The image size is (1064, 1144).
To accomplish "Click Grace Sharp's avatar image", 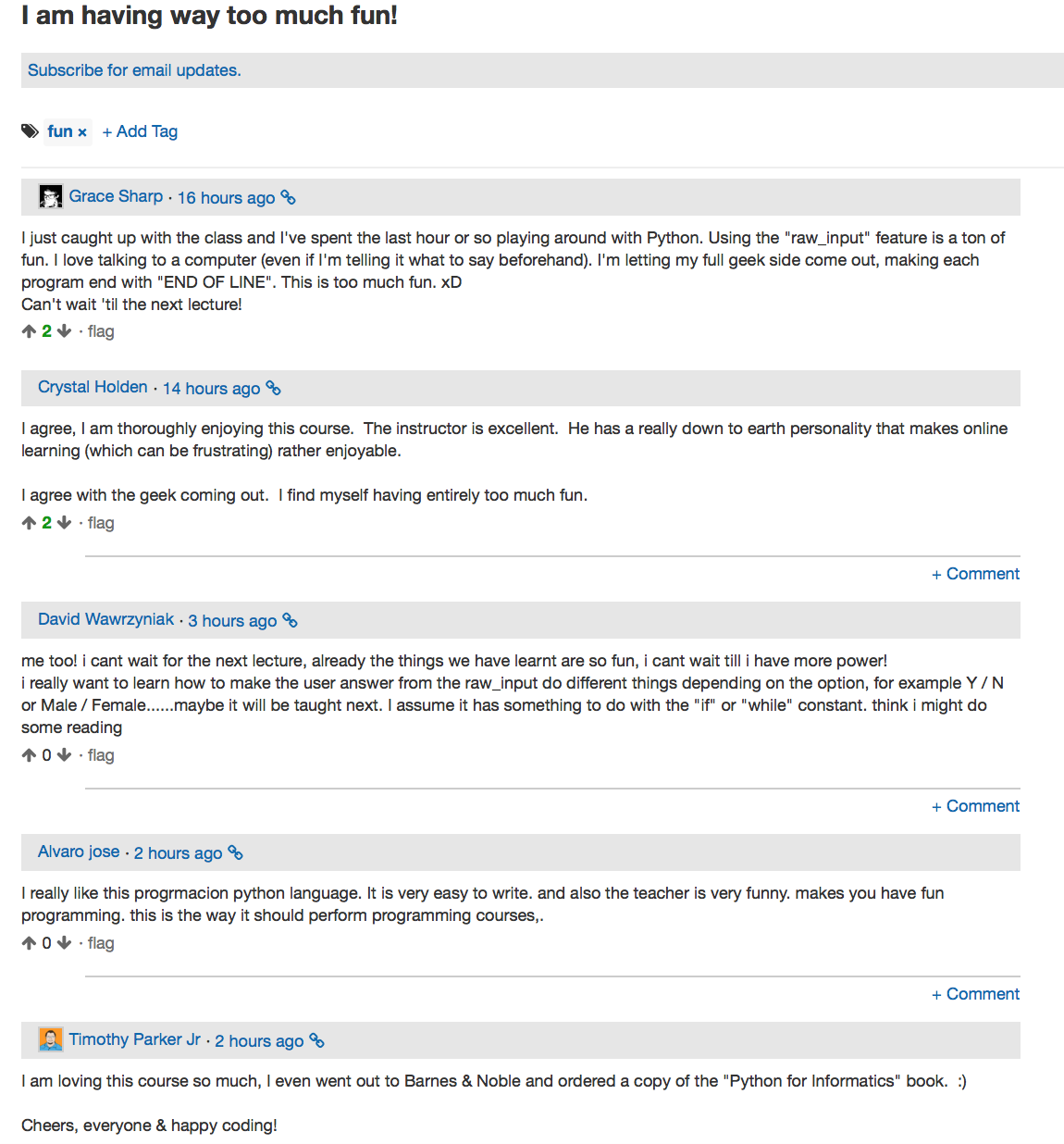I will (51, 196).
